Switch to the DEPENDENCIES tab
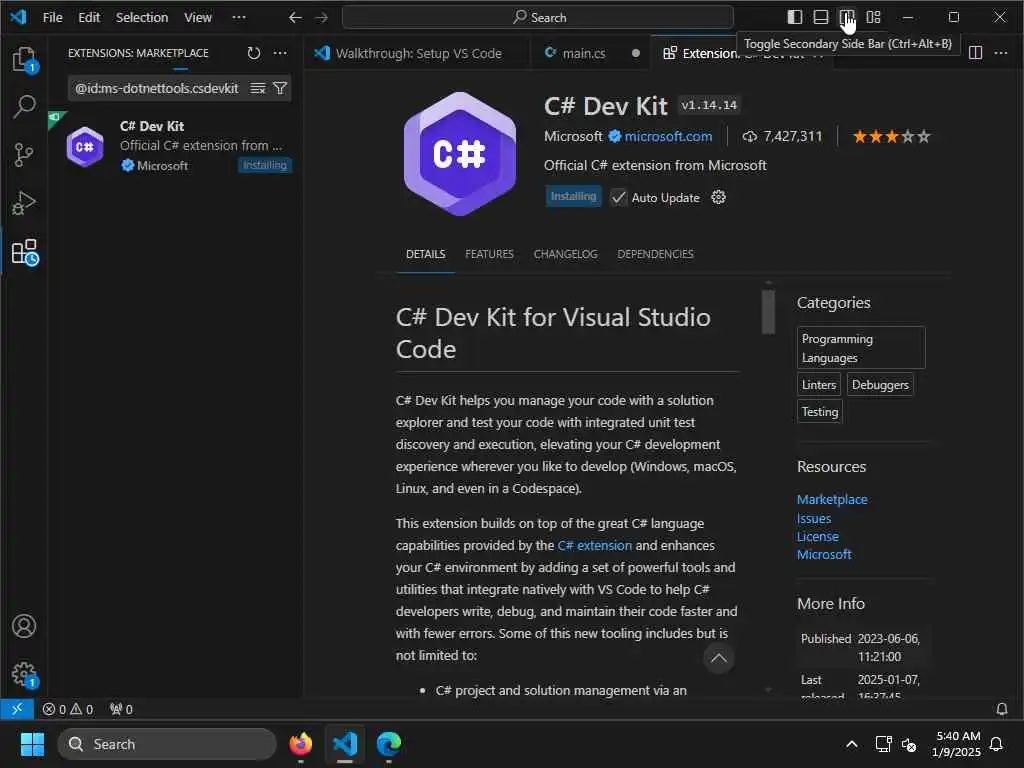Image resolution: width=1024 pixels, height=768 pixels. (x=655, y=254)
